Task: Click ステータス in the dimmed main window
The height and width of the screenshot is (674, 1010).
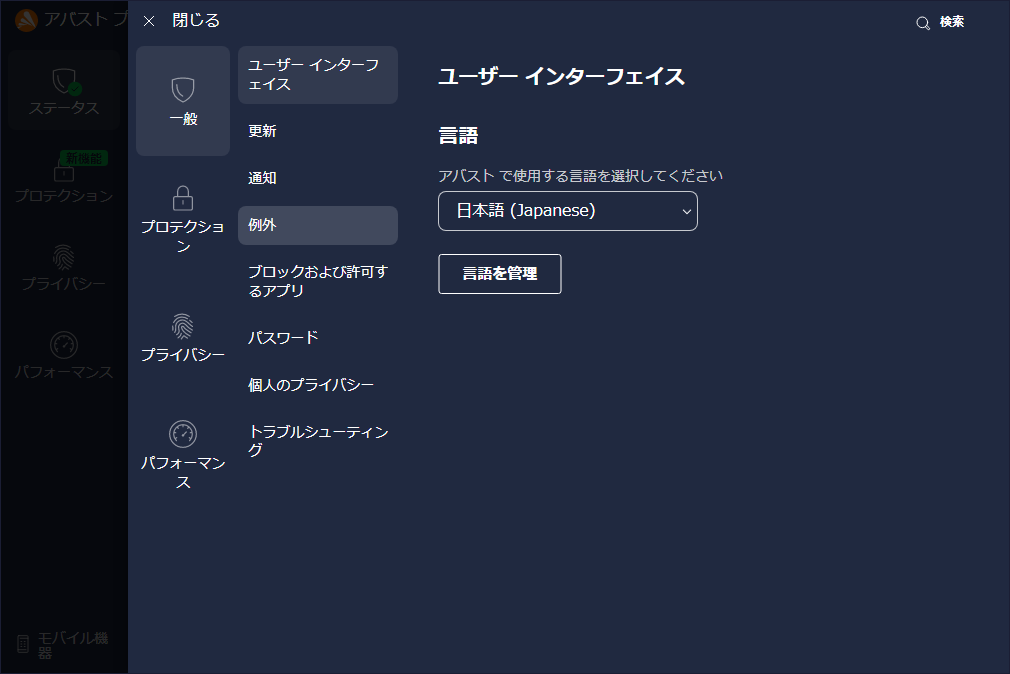Action: [x=64, y=90]
